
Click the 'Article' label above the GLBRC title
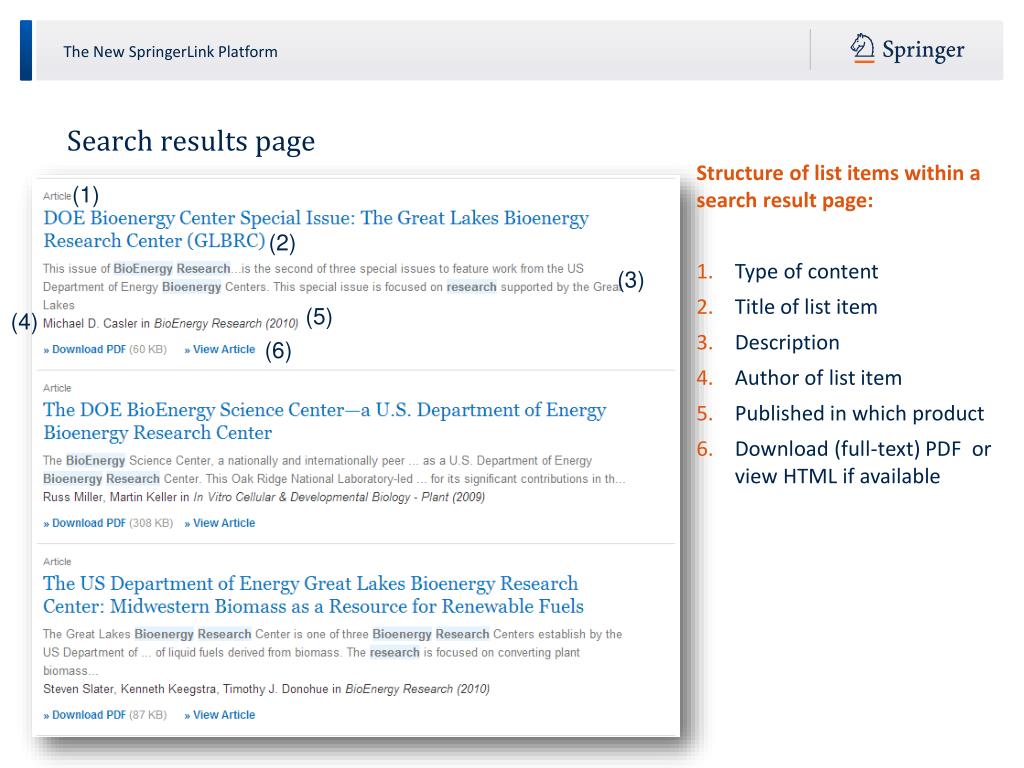pos(57,196)
